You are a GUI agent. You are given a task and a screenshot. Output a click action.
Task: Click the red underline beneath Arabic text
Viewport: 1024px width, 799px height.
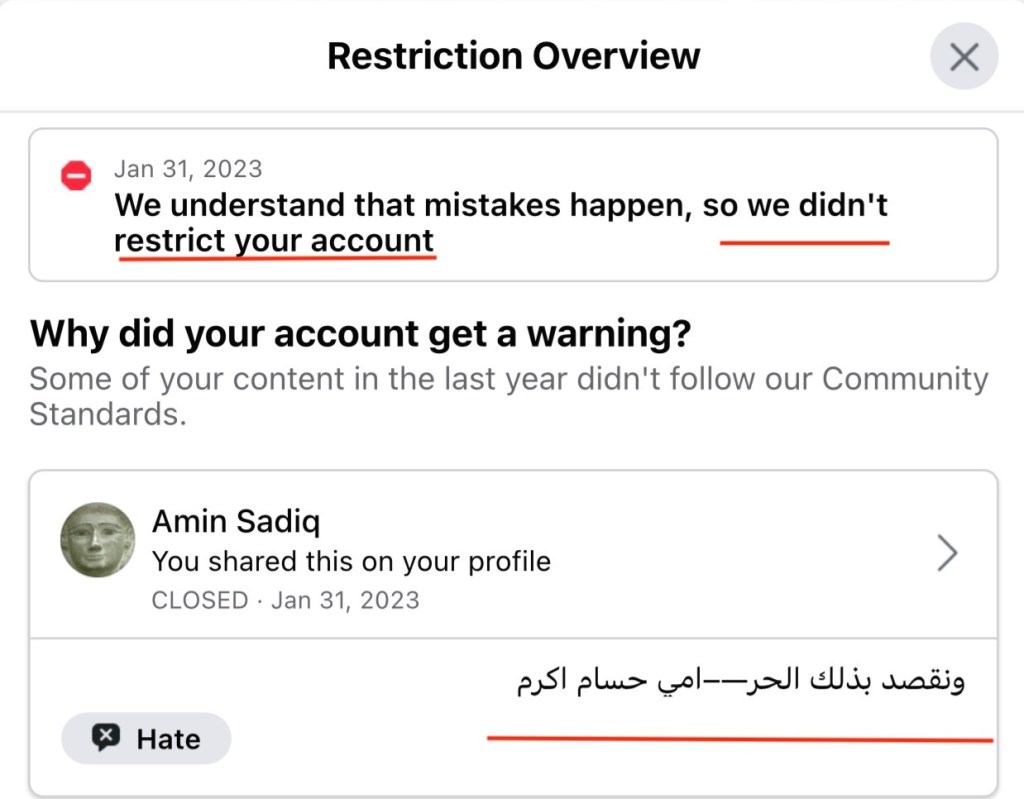click(x=740, y=739)
